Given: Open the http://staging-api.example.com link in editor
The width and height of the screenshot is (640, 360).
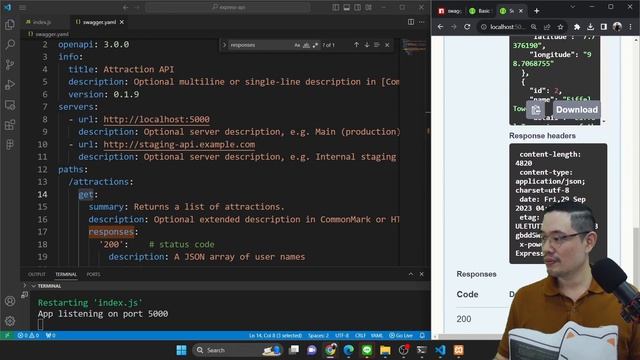Looking at the screenshot, I should [x=179, y=144].
